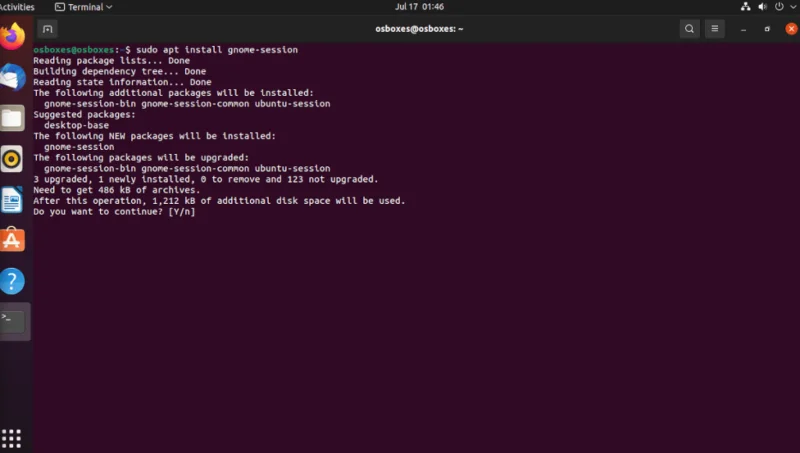Open the Activities overview
Screen dimensions: 800x453
[17, 7]
